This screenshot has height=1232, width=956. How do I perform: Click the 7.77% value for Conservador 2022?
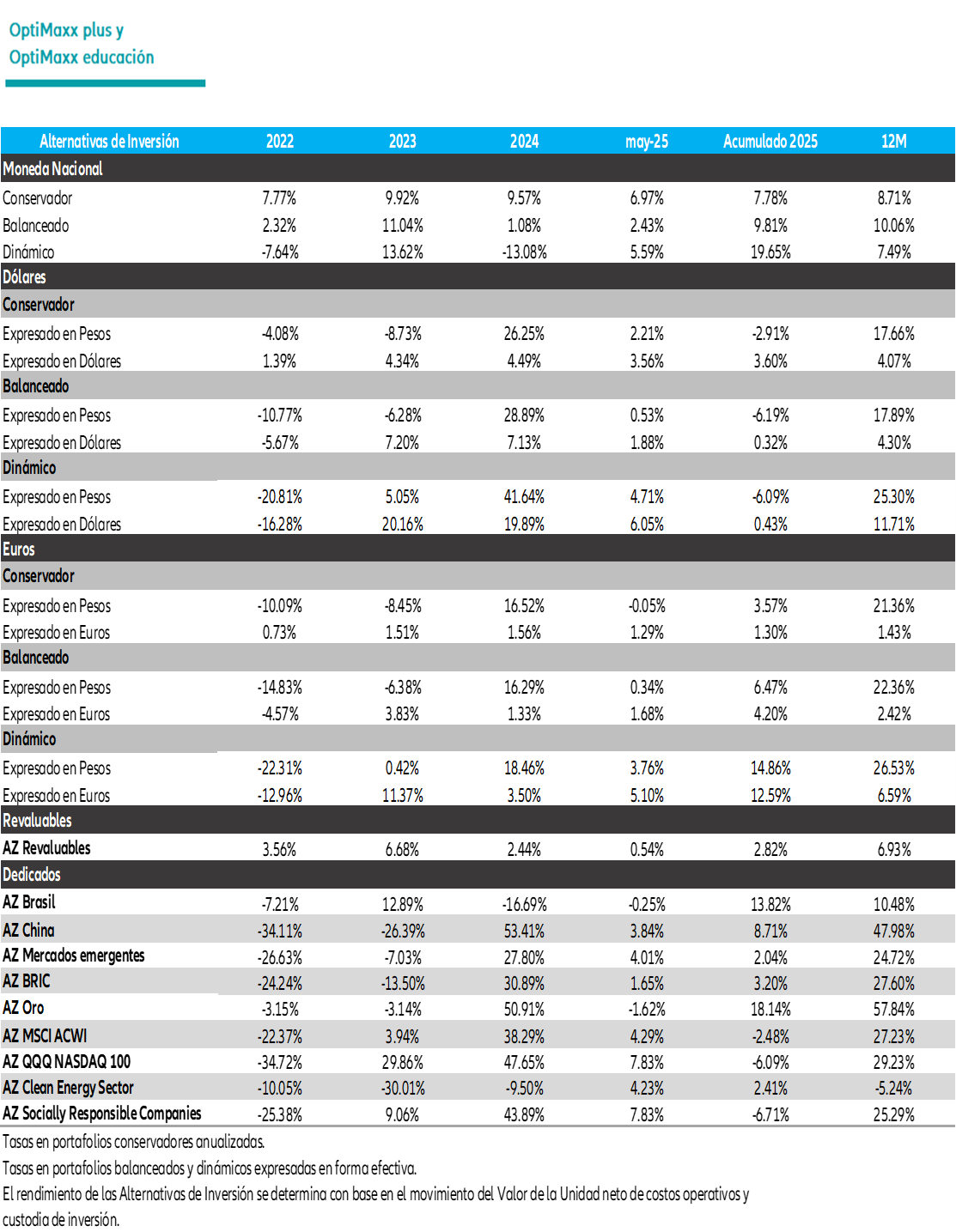coord(280,198)
